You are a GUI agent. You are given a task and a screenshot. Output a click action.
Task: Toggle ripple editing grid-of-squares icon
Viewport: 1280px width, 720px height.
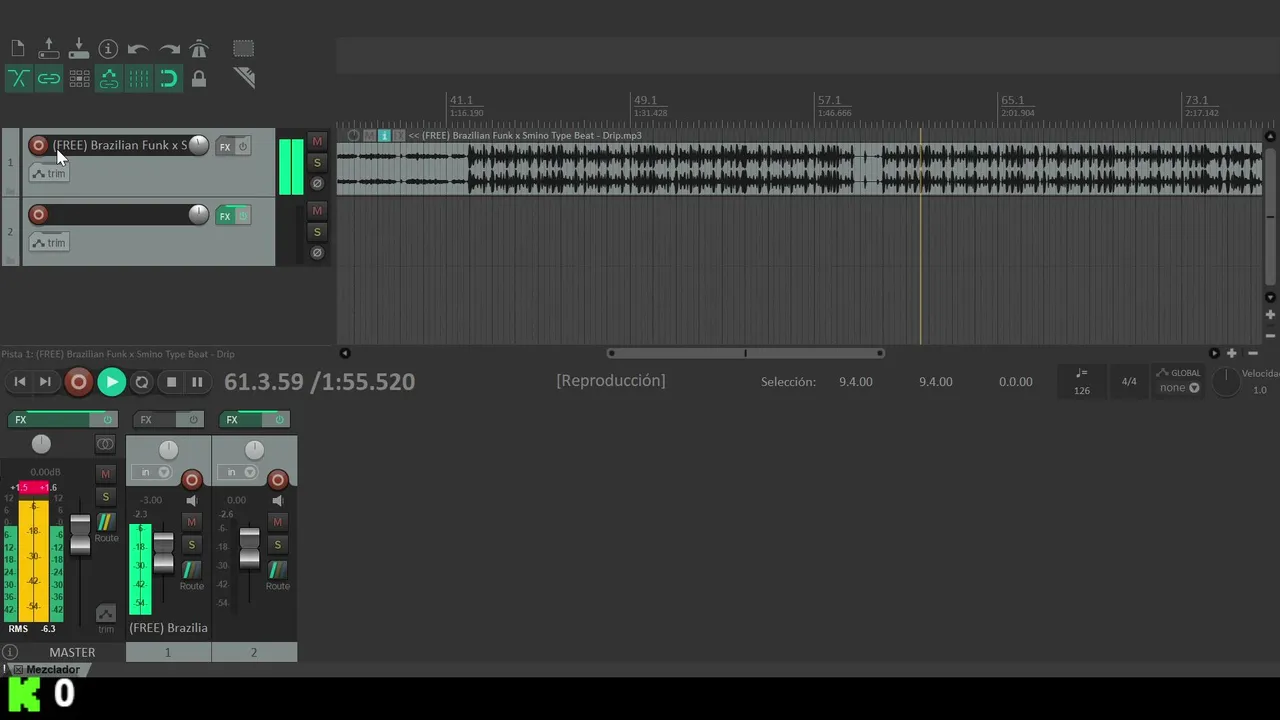coord(79,79)
